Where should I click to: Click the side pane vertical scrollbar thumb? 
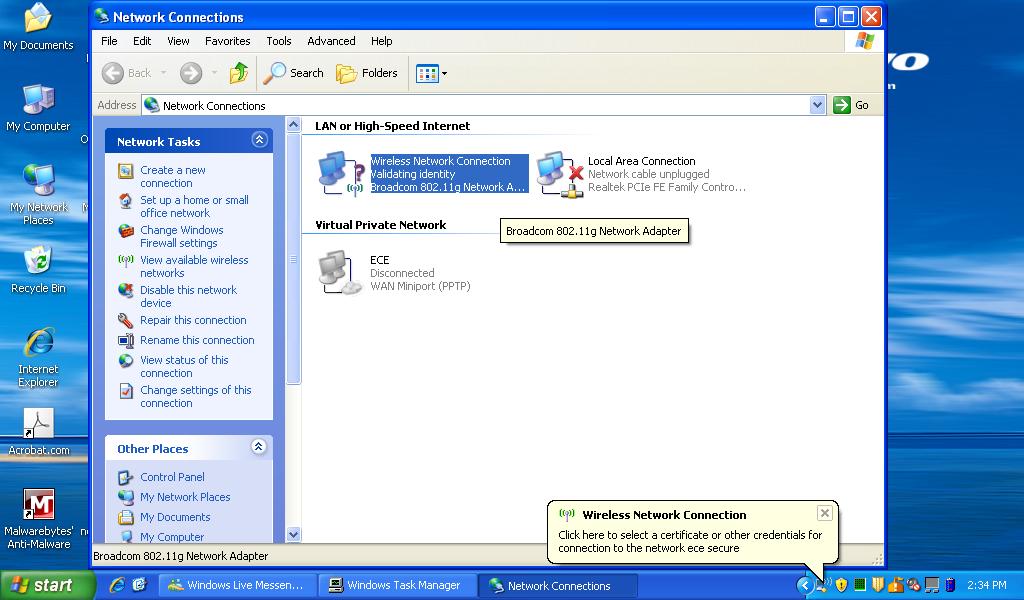pos(293,259)
